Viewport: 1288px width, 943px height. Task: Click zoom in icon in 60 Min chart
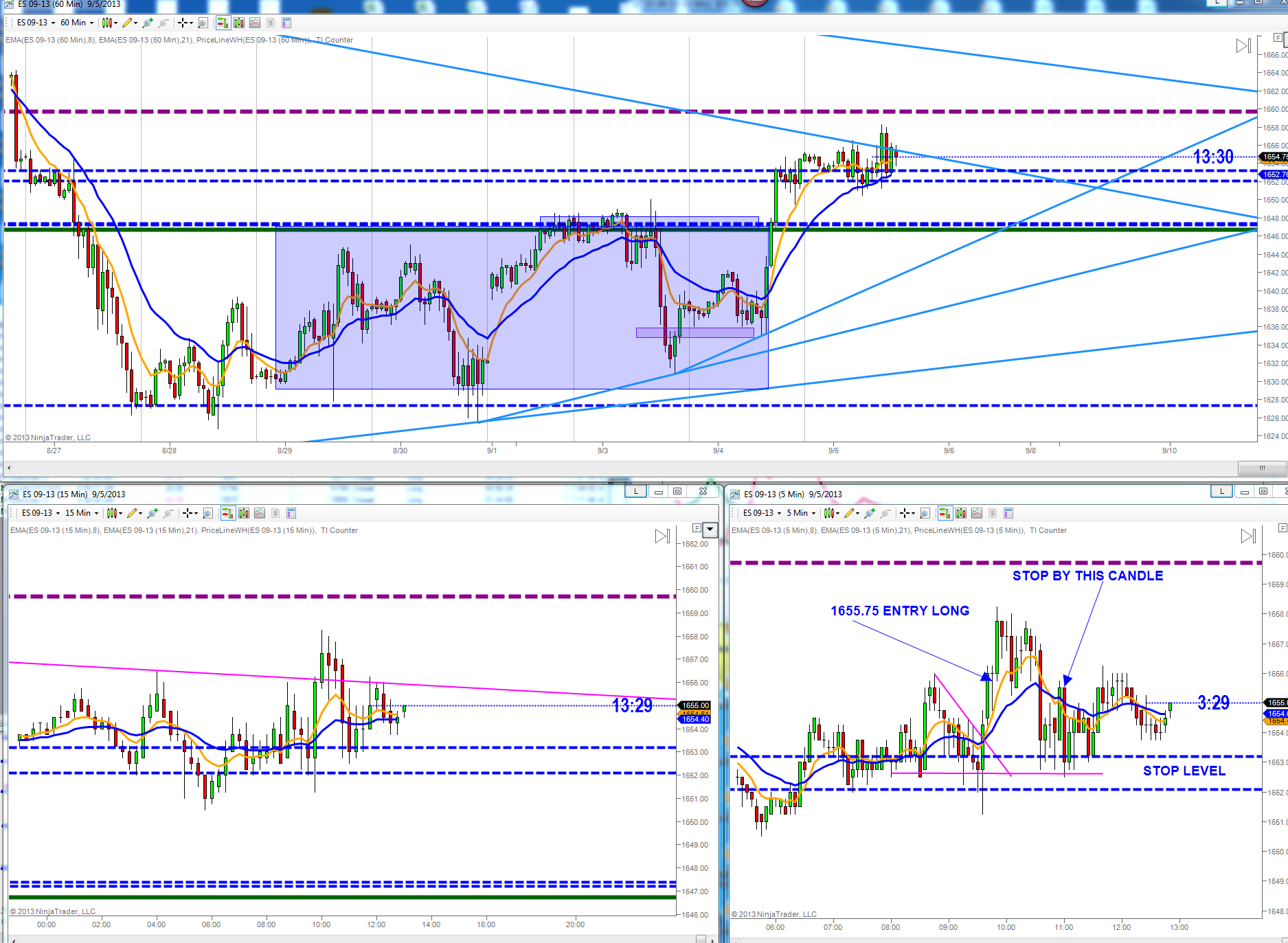(x=147, y=23)
